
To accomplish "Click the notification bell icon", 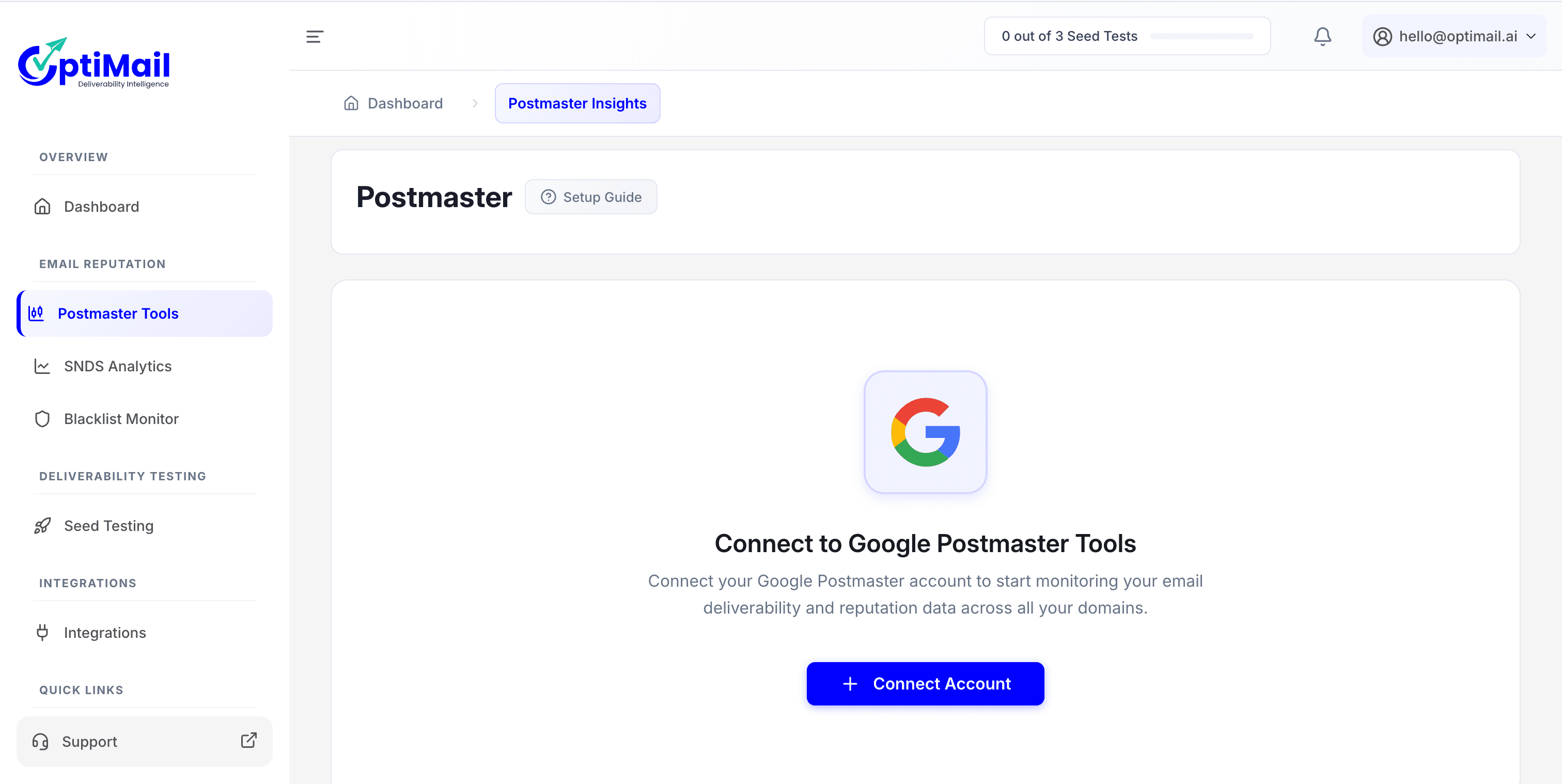I will tap(1322, 36).
